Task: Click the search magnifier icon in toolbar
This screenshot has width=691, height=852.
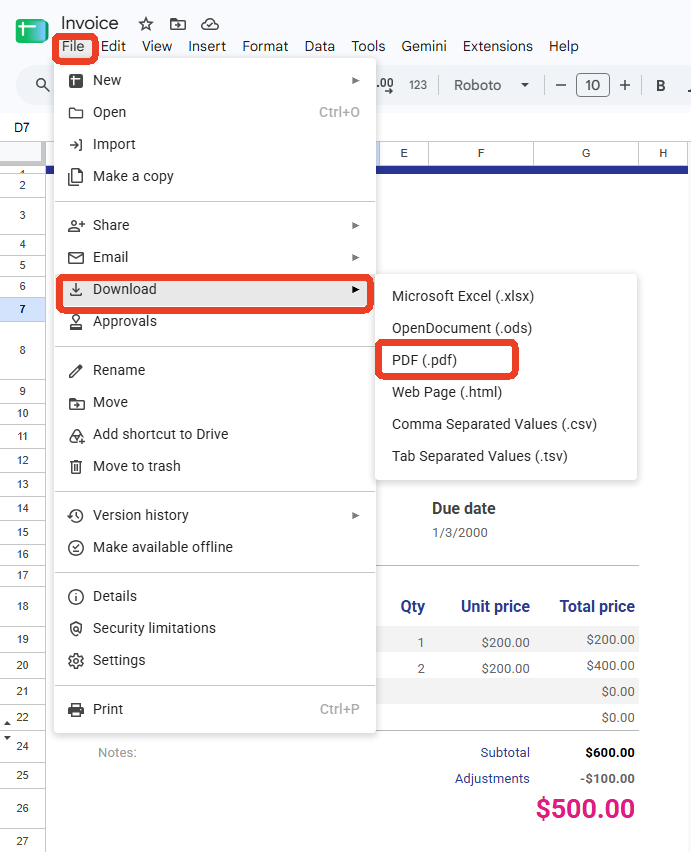Action: [42, 85]
